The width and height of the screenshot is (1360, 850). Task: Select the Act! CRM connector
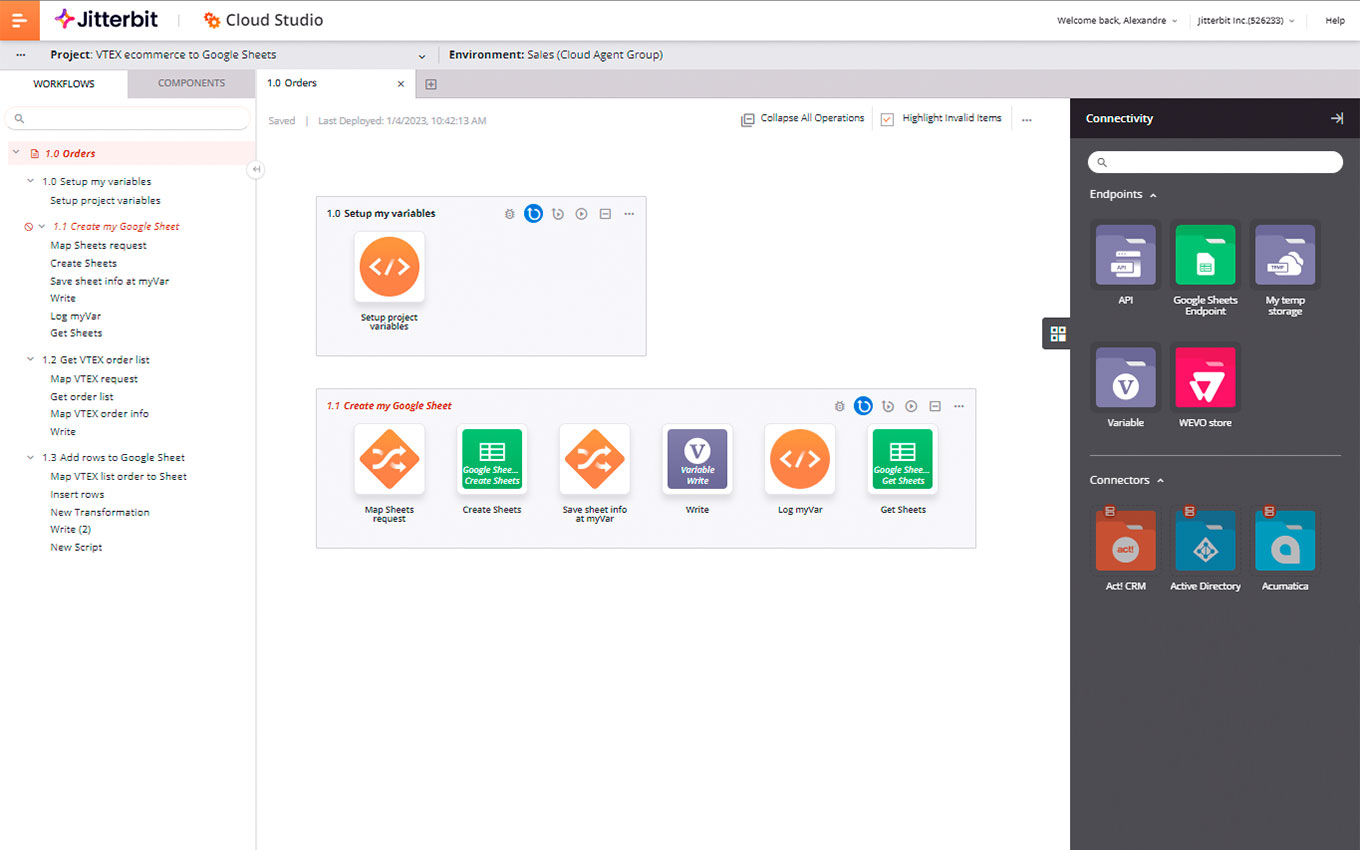(x=1125, y=540)
